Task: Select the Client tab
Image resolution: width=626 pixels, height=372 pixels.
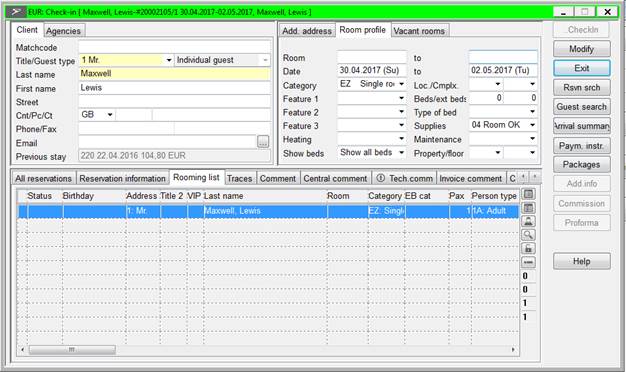Action: 27,30
